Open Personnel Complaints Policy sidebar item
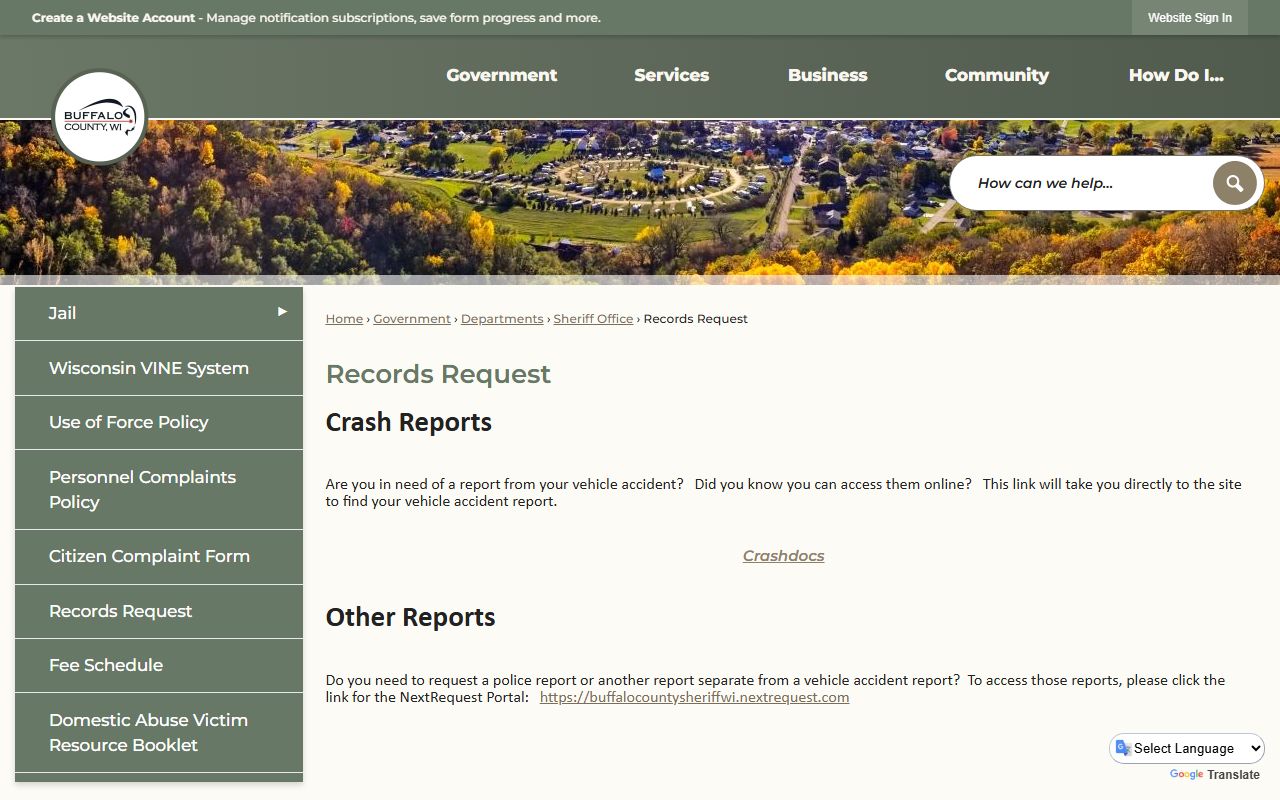 [159, 489]
